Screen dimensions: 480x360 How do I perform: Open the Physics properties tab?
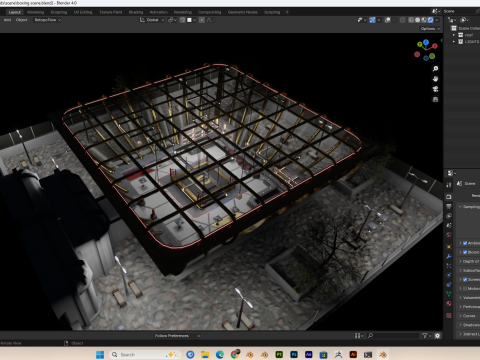(x=449, y=275)
